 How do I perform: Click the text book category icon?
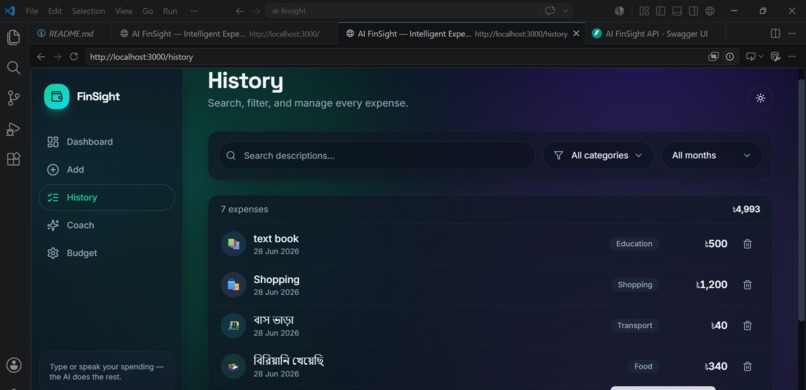point(233,244)
